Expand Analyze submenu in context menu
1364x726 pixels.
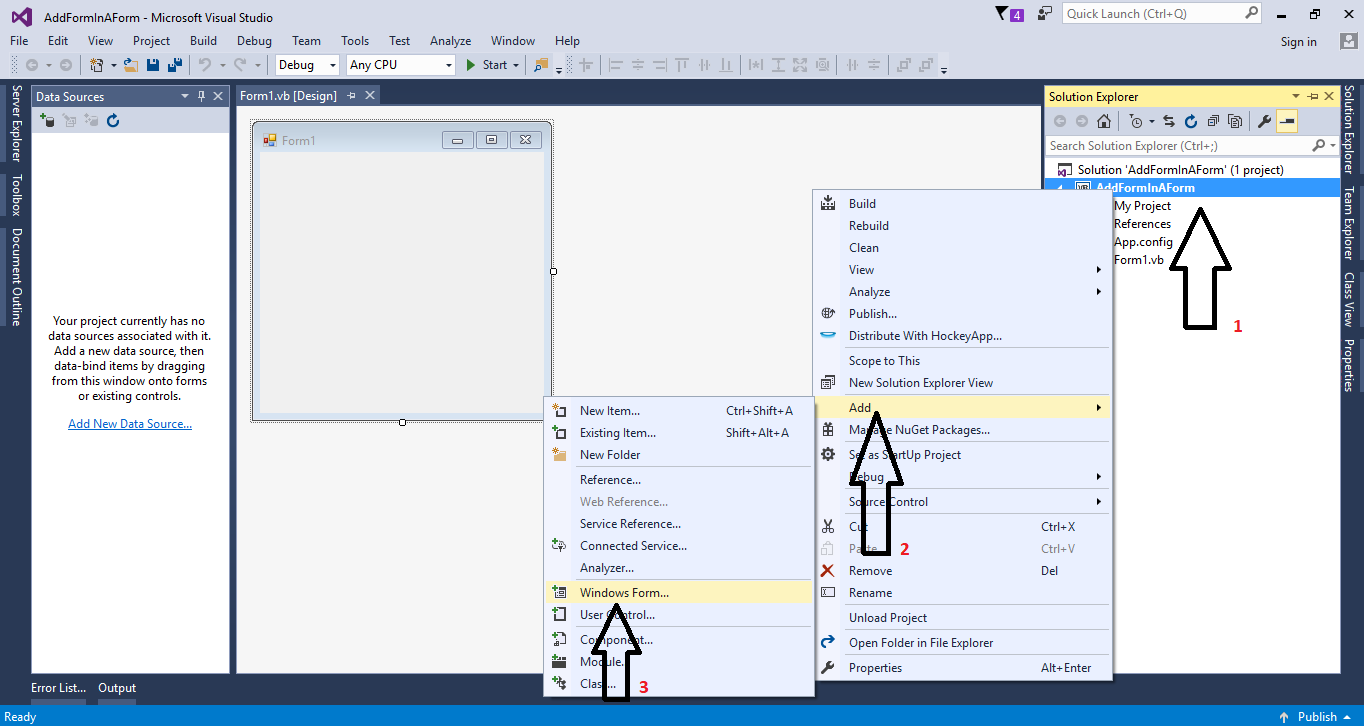[x=1099, y=292]
